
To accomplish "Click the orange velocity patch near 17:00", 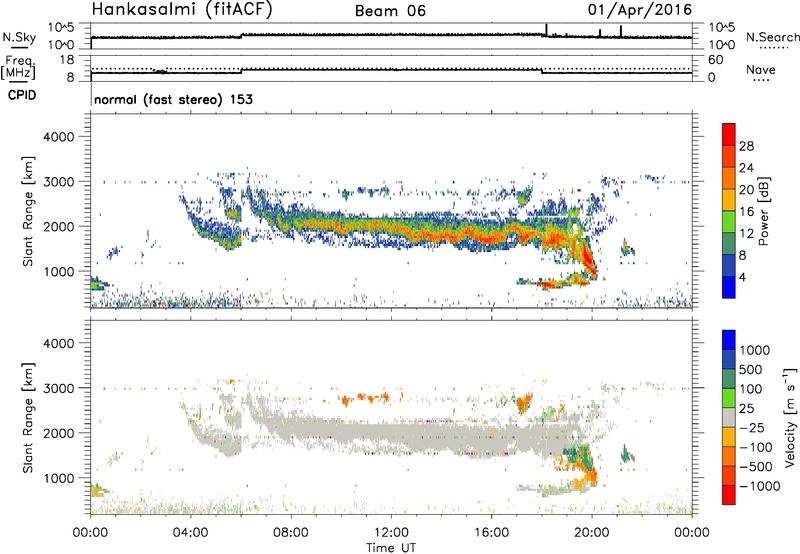I will [524, 402].
